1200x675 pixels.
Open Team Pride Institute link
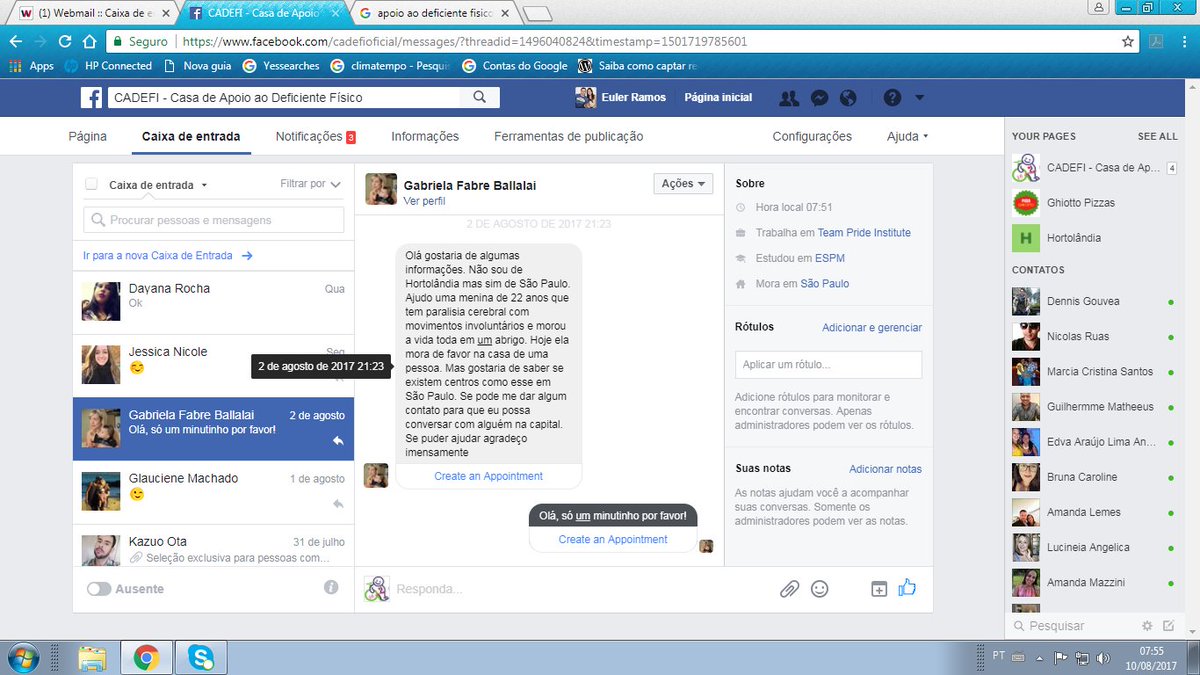tap(864, 233)
